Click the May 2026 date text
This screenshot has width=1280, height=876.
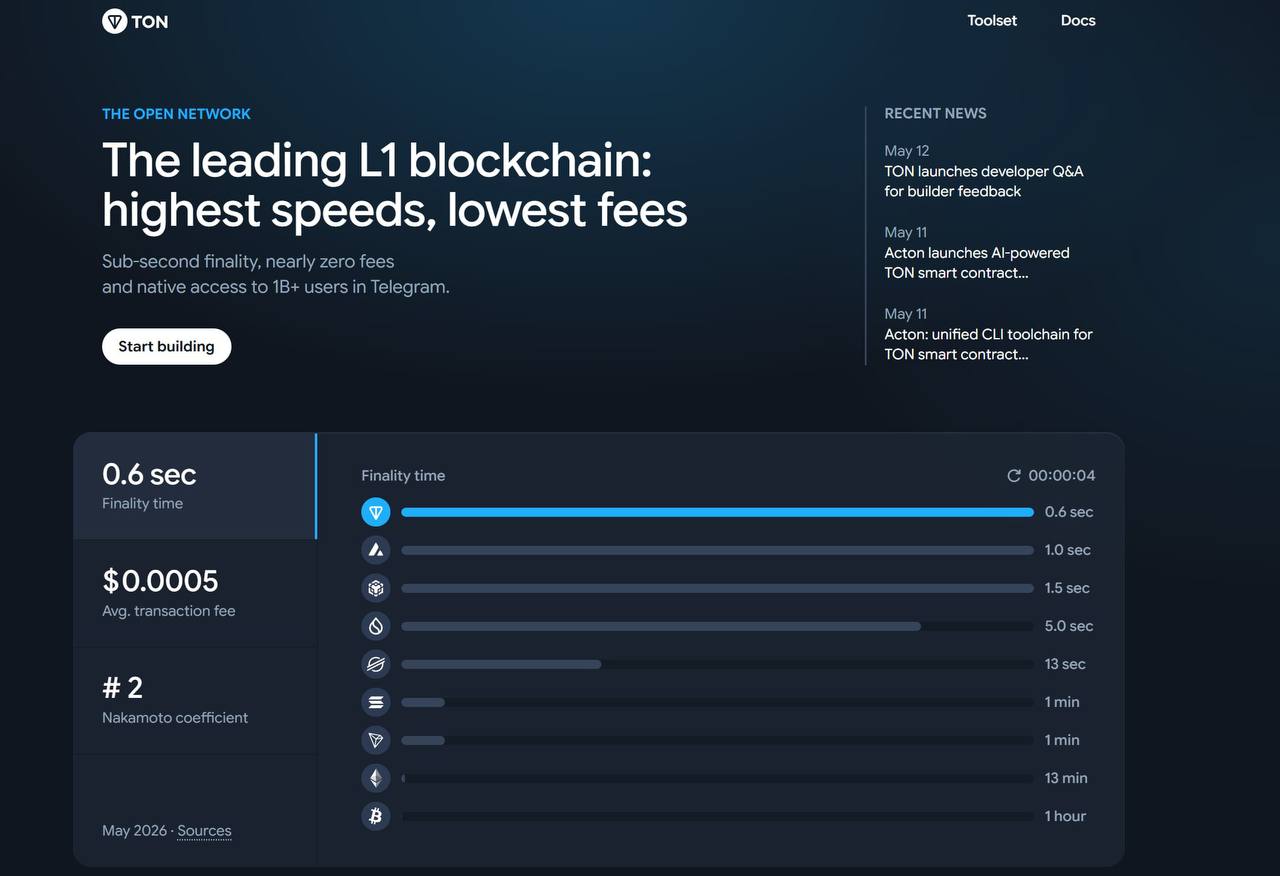pyautogui.click(x=134, y=831)
